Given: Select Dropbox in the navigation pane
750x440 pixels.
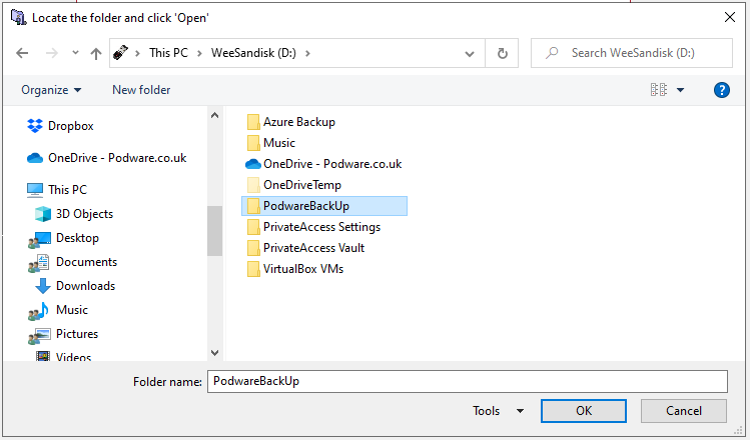Looking at the screenshot, I should pos(70,126).
